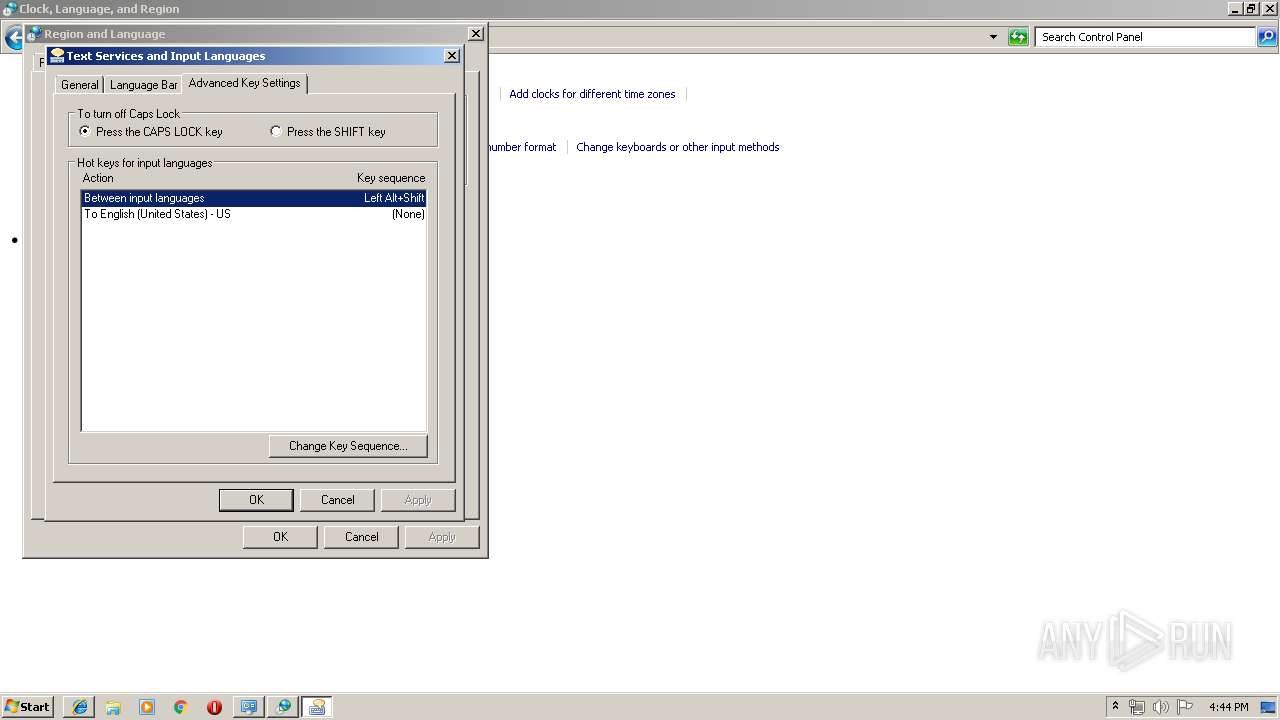Open Change keyboards or other input methods
This screenshot has height=720, width=1280.
[x=677, y=147]
